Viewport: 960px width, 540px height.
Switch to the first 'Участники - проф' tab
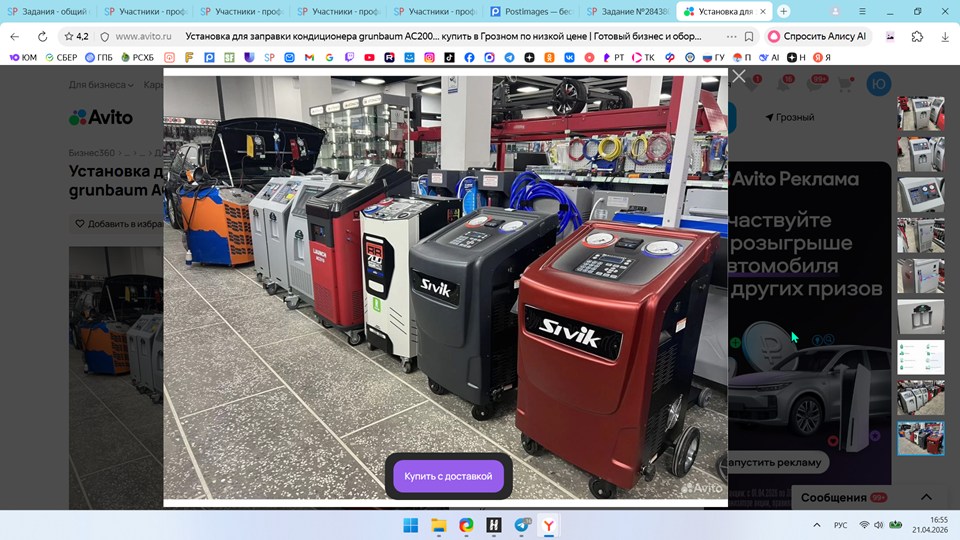click(145, 12)
